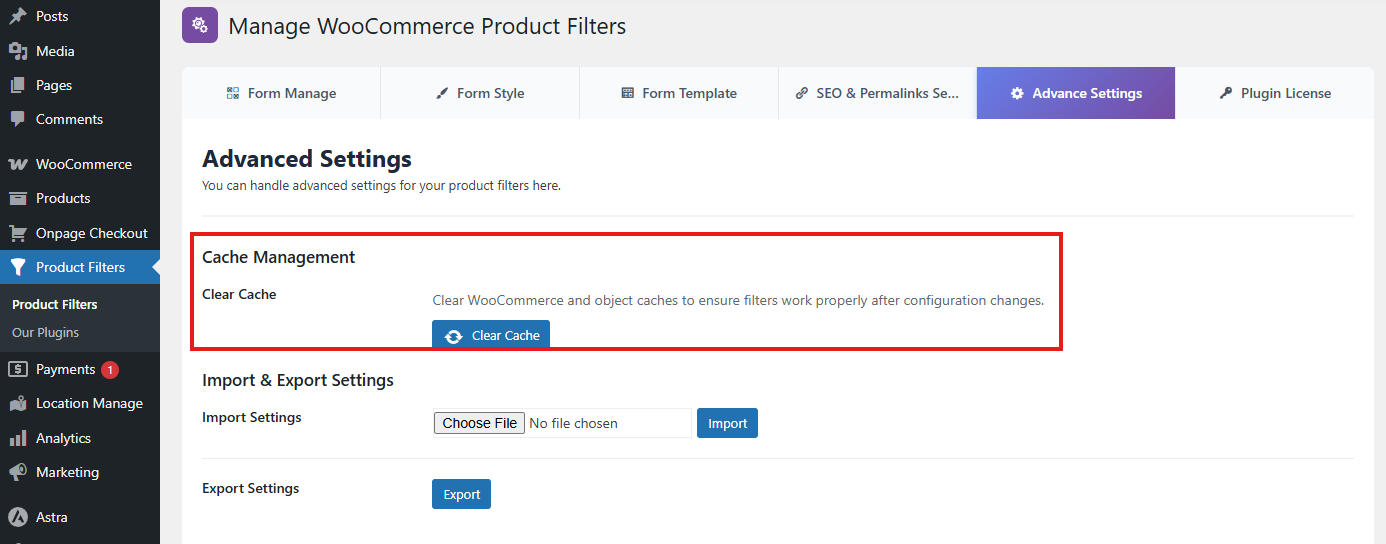
Task: Click the Form Template table icon
Action: (x=627, y=93)
